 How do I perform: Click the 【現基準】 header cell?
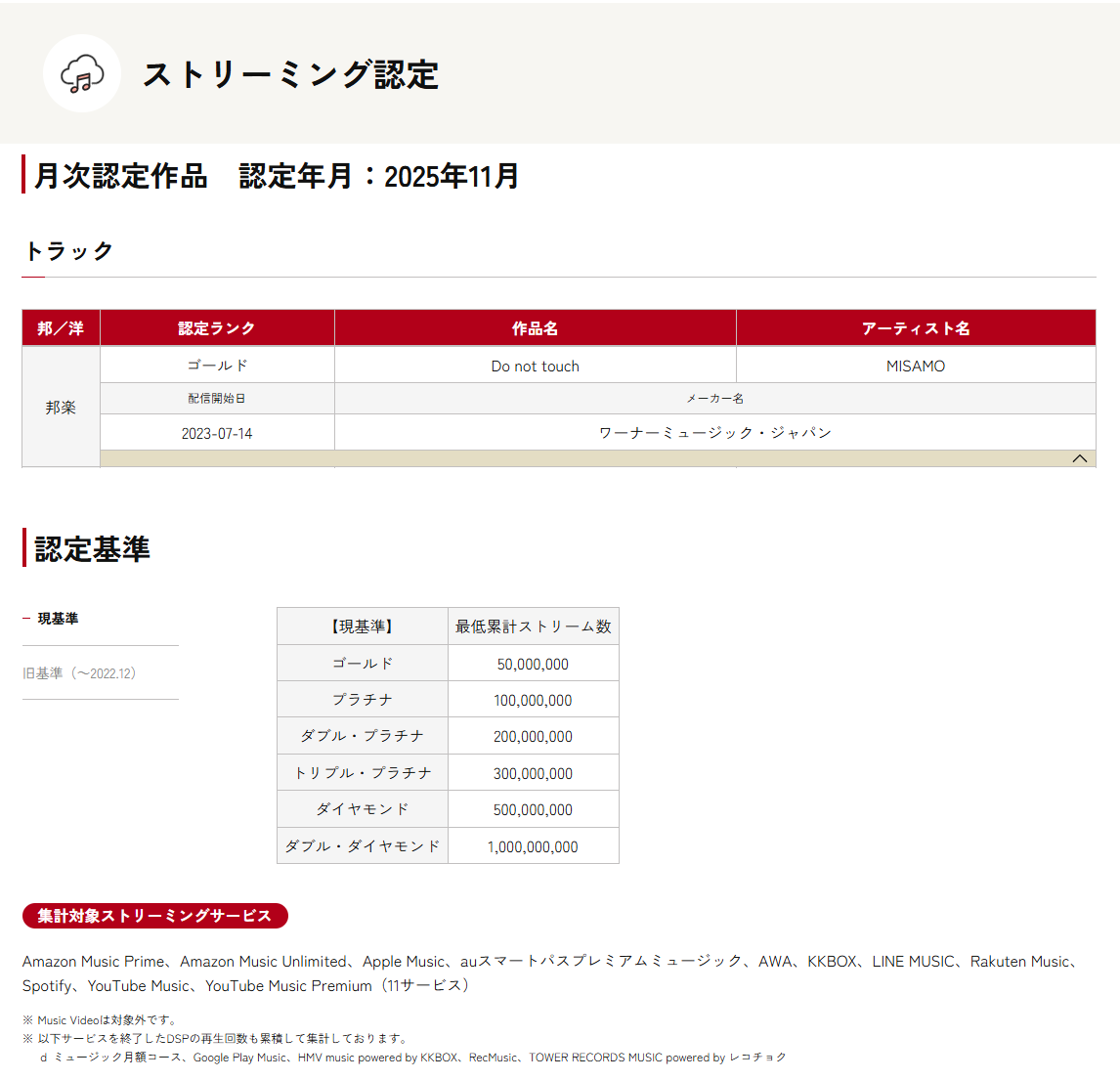[363, 626]
